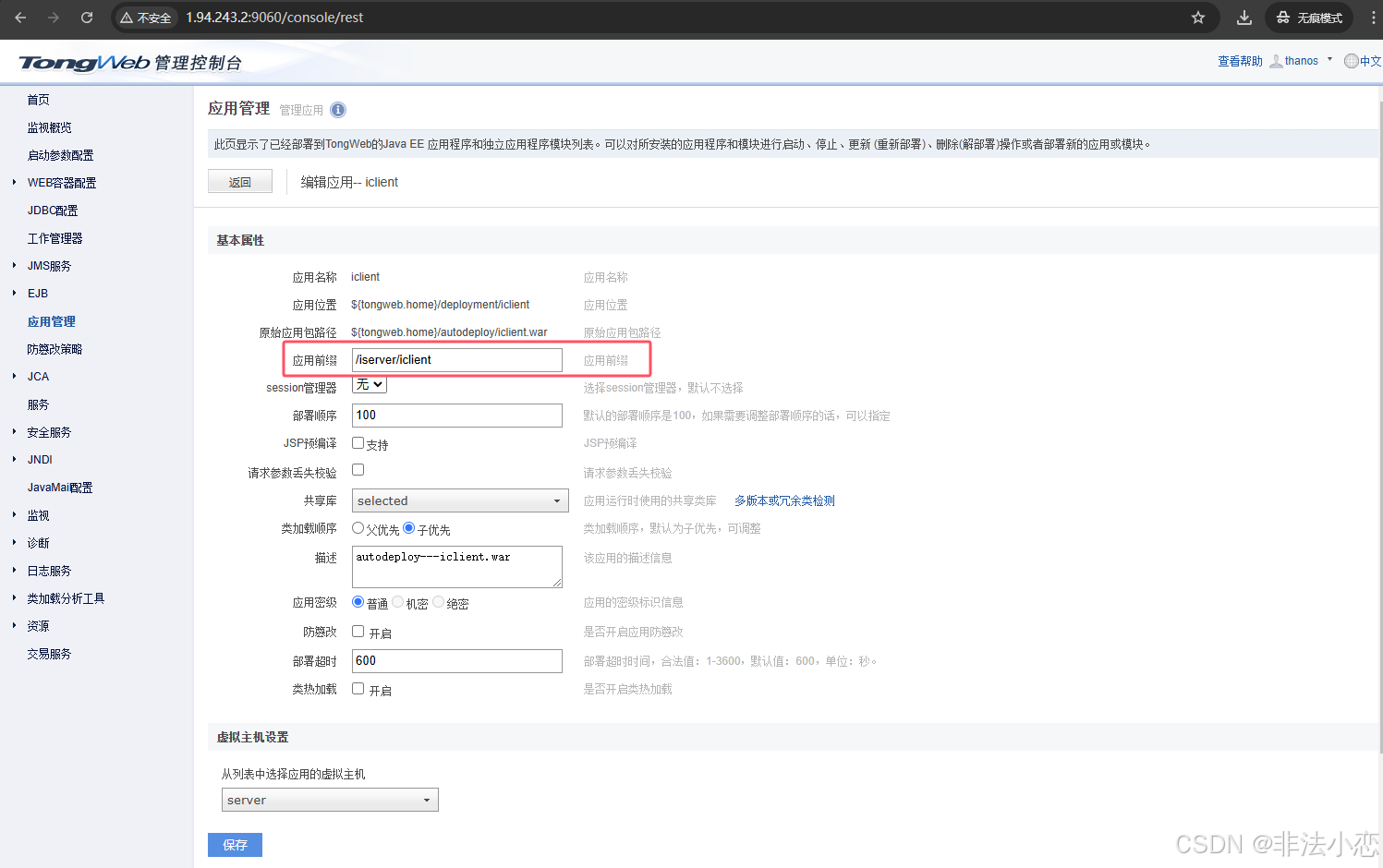Expand the JNDI tree node
Image resolution: width=1383 pixels, height=868 pixels.
tap(15, 460)
